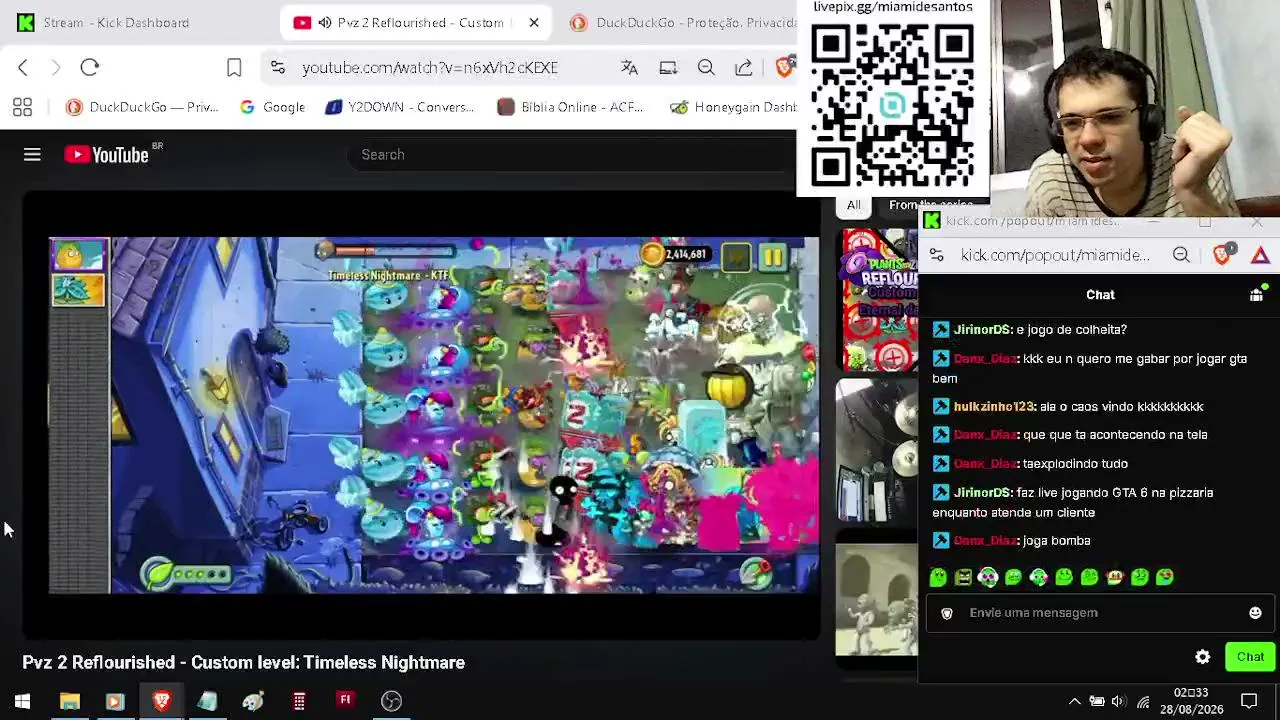Image resolution: width=1280 pixels, height=720 pixels.
Task: Click the Kick popout address bar URL
Action: coord(1055,255)
